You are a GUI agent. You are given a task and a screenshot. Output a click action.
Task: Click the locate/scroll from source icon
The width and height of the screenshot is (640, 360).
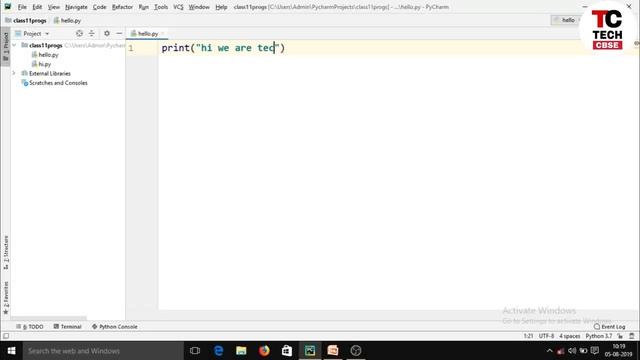[x=79, y=33]
